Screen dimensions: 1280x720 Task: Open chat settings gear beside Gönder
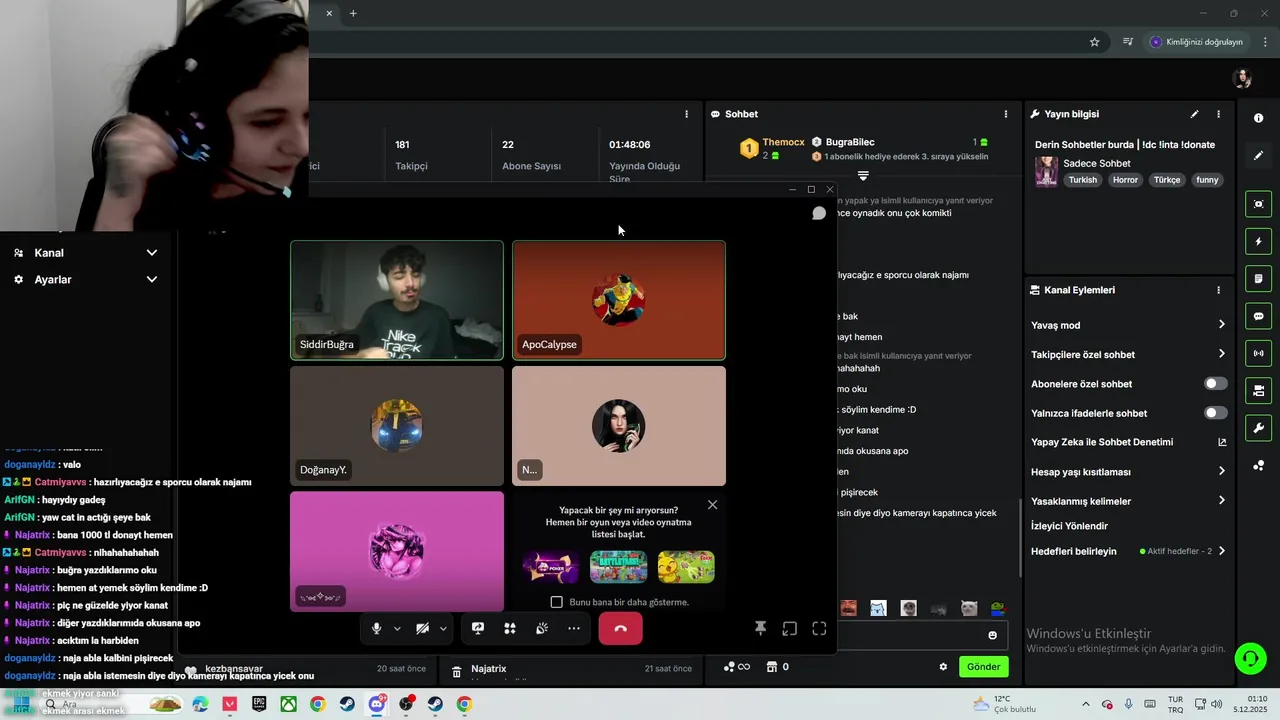point(942,667)
